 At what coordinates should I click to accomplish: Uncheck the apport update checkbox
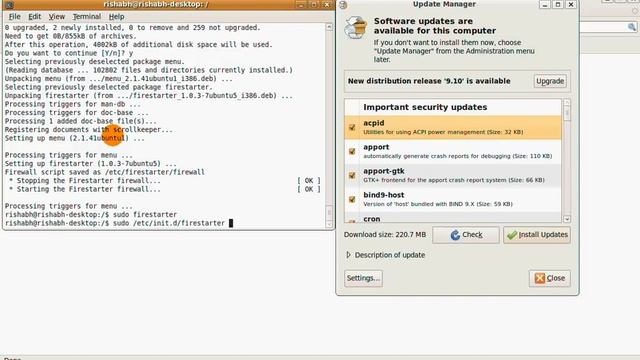pyautogui.click(x=352, y=151)
